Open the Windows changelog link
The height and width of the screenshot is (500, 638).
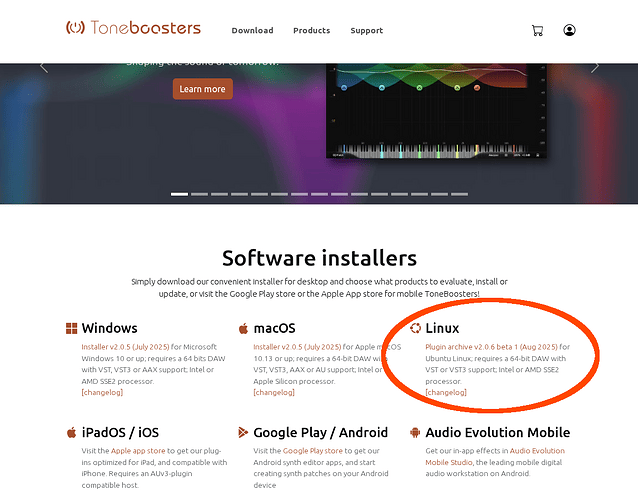(x=102, y=393)
